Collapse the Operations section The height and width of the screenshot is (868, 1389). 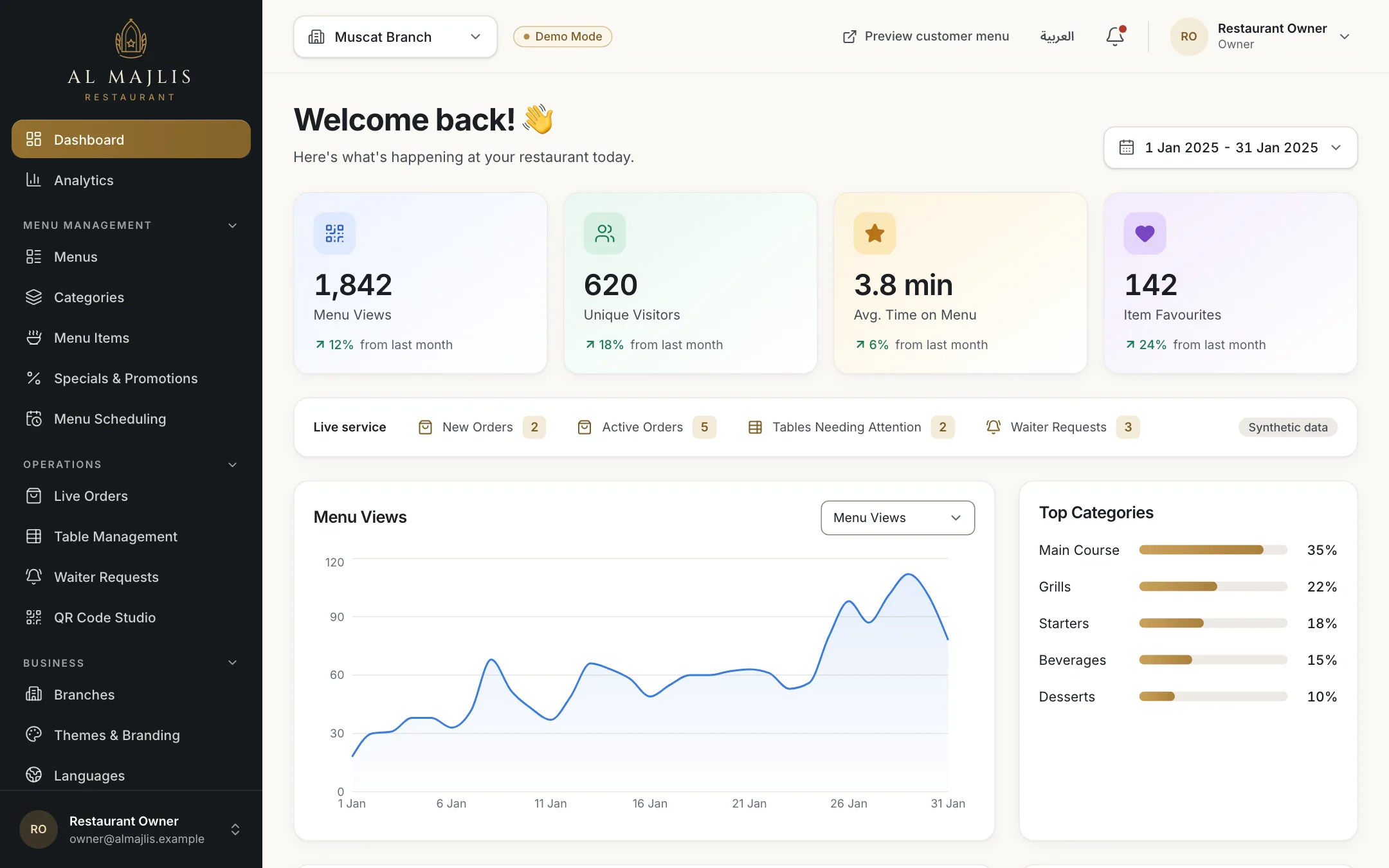point(233,464)
